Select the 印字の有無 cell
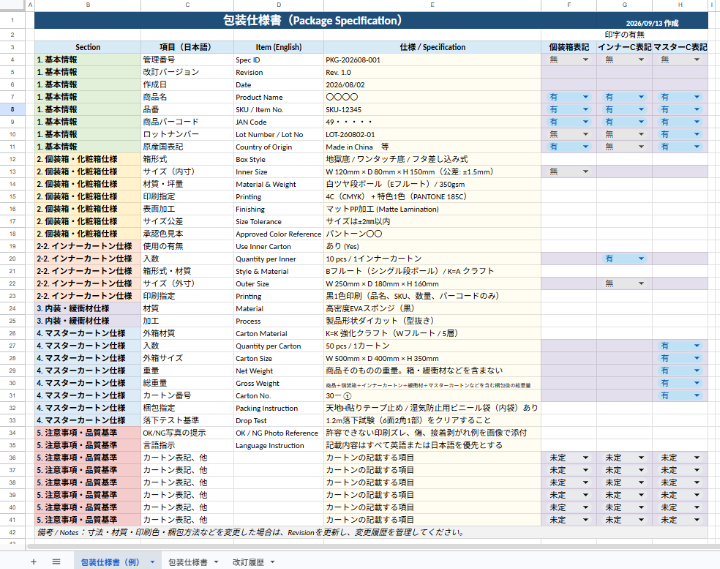Image resolution: width=720 pixels, height=569 pixels. (624, 34)
